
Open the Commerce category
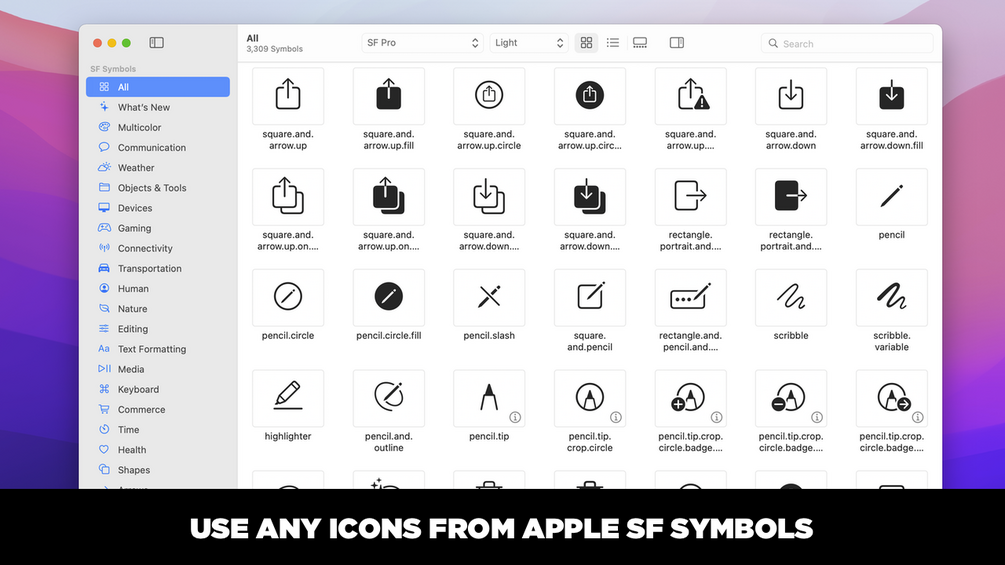[158, 409]
